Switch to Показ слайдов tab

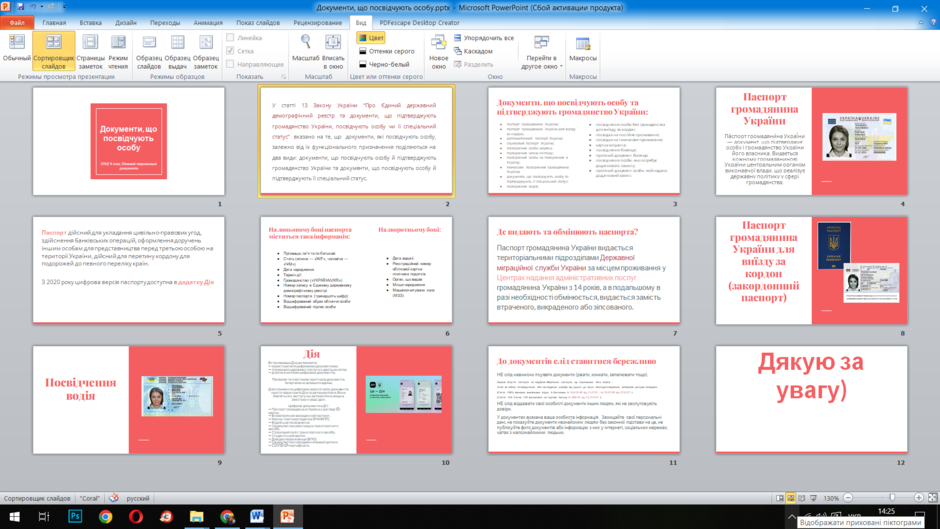coord(258,23)
